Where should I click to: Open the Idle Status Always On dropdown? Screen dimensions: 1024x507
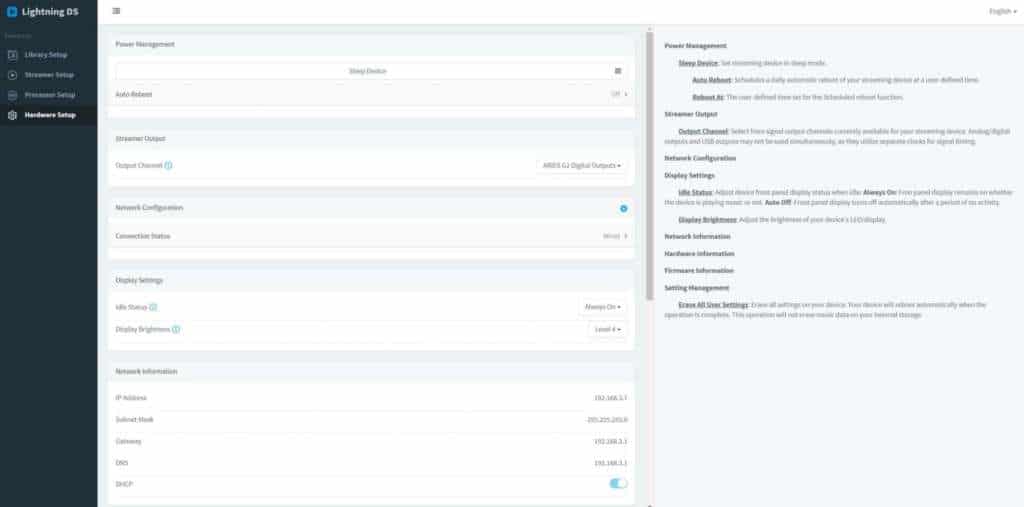601,306
